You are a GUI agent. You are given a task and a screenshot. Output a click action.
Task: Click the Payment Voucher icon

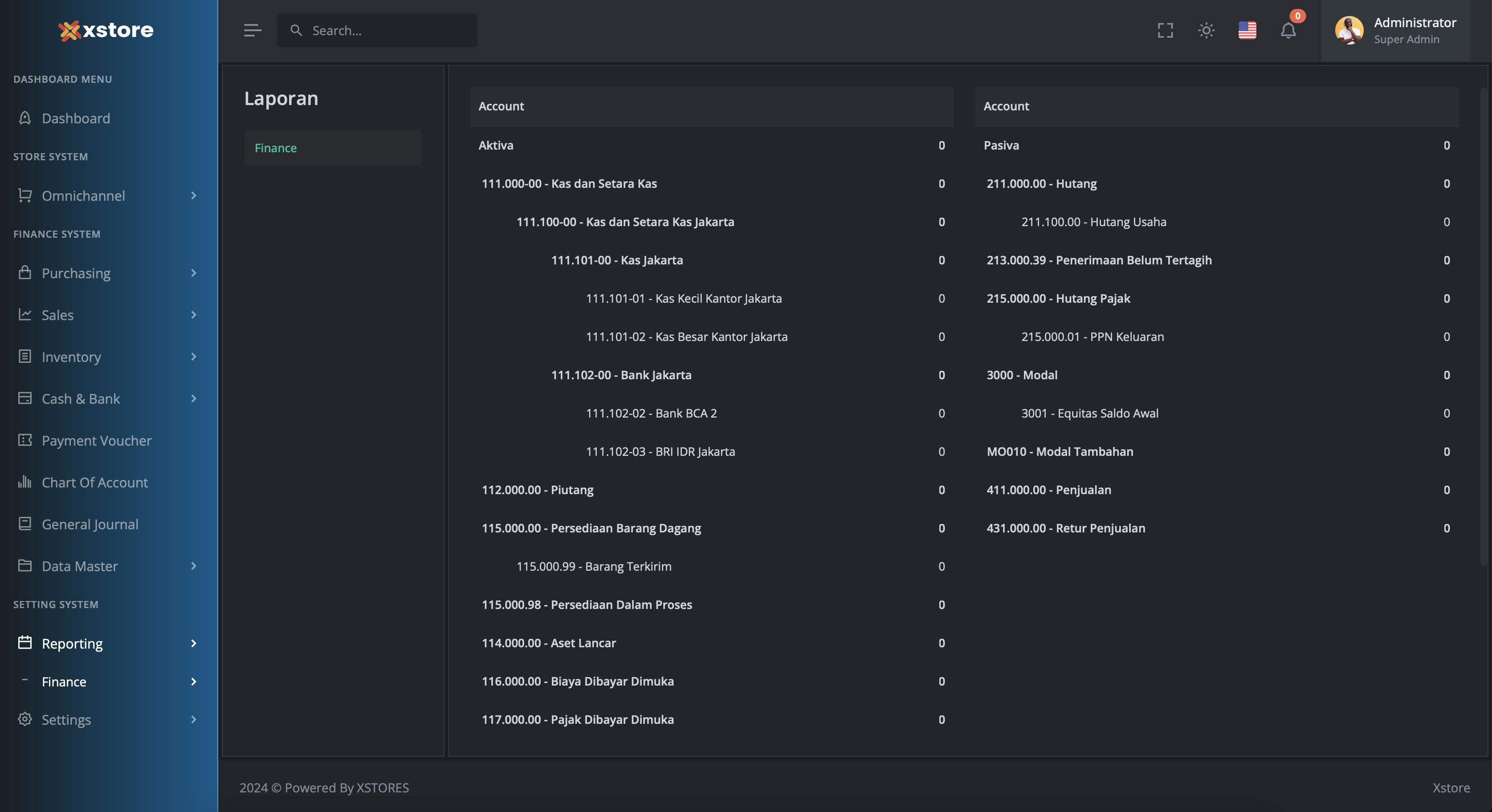pos(25,440)
